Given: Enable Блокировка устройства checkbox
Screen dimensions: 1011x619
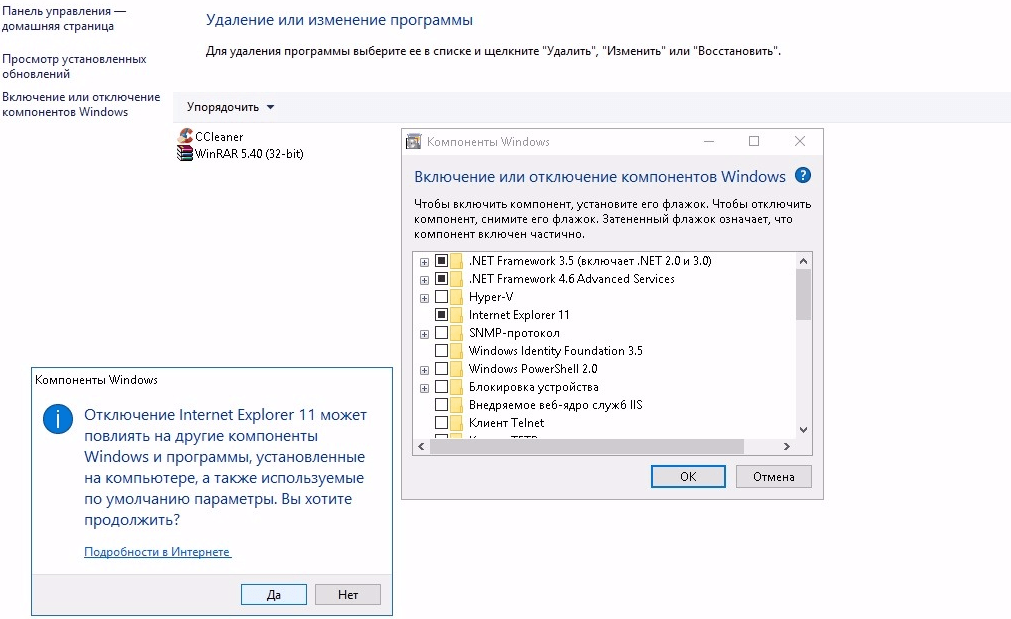Looking at the screenshot, I should click(x=442, y=387).
